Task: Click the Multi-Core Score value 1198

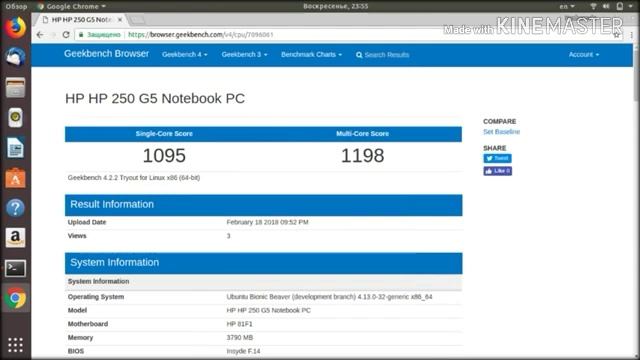Action: pos(362,156)
